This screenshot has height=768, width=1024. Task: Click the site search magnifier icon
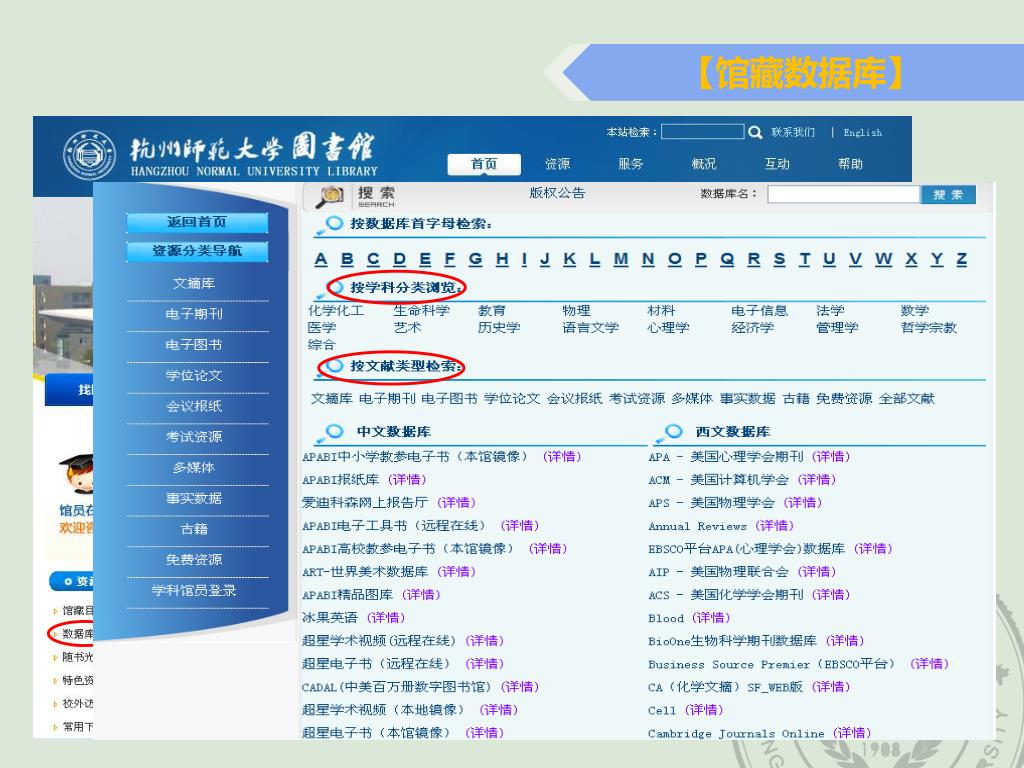755,133
